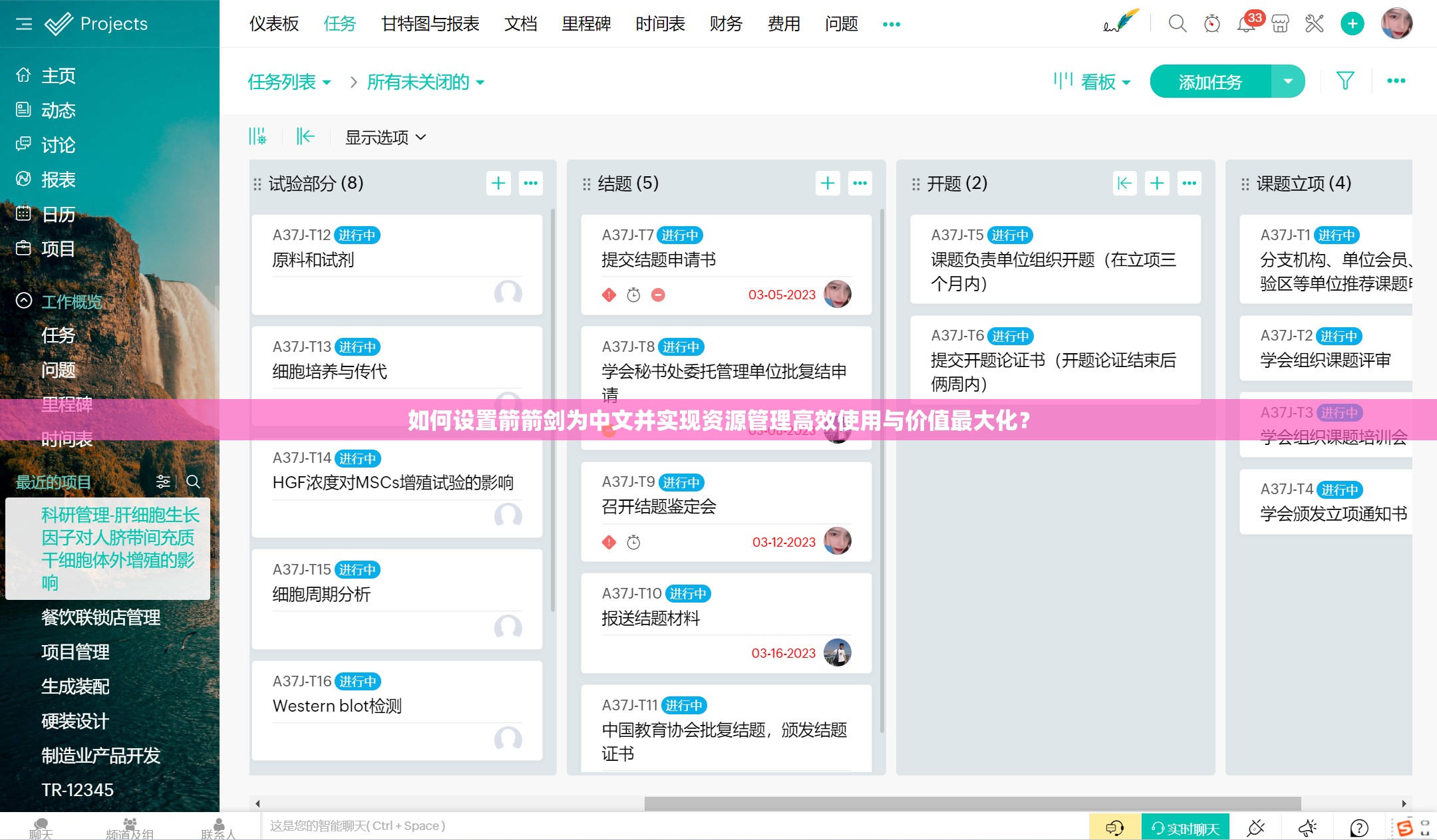Open 显示选项 dropdown
This screenshot has width=1437, height=840.
386,137
